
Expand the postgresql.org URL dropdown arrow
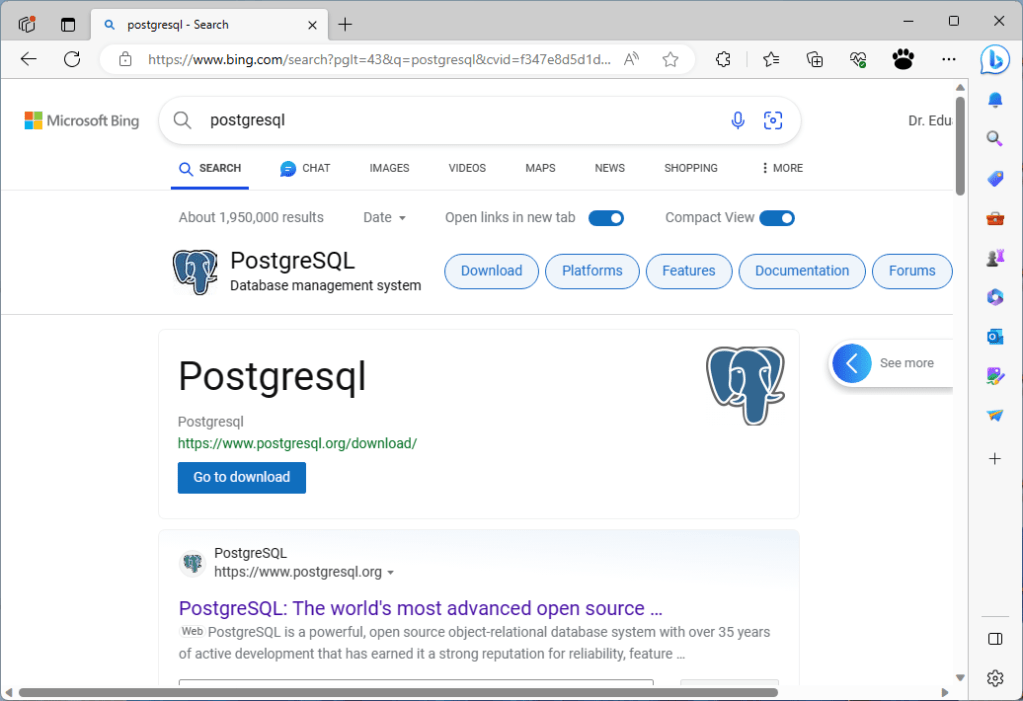pyautogui.click(x=390, y=573)
